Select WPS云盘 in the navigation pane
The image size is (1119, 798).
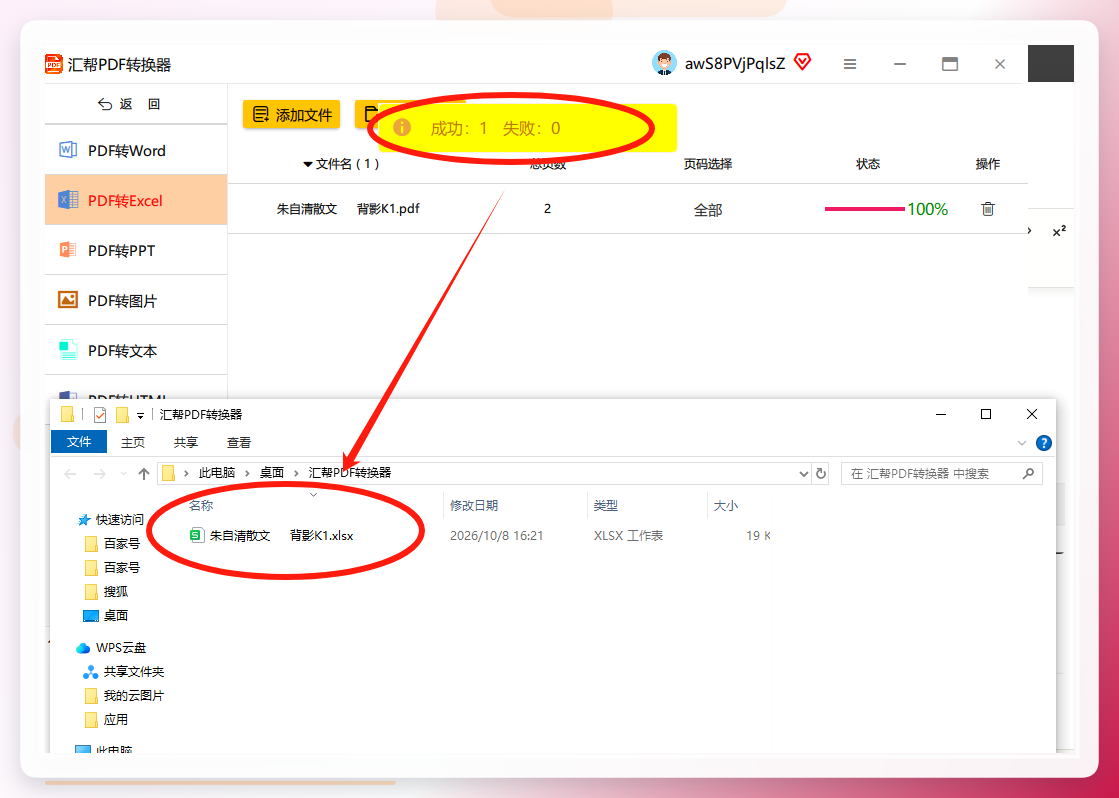click(111, 647)
